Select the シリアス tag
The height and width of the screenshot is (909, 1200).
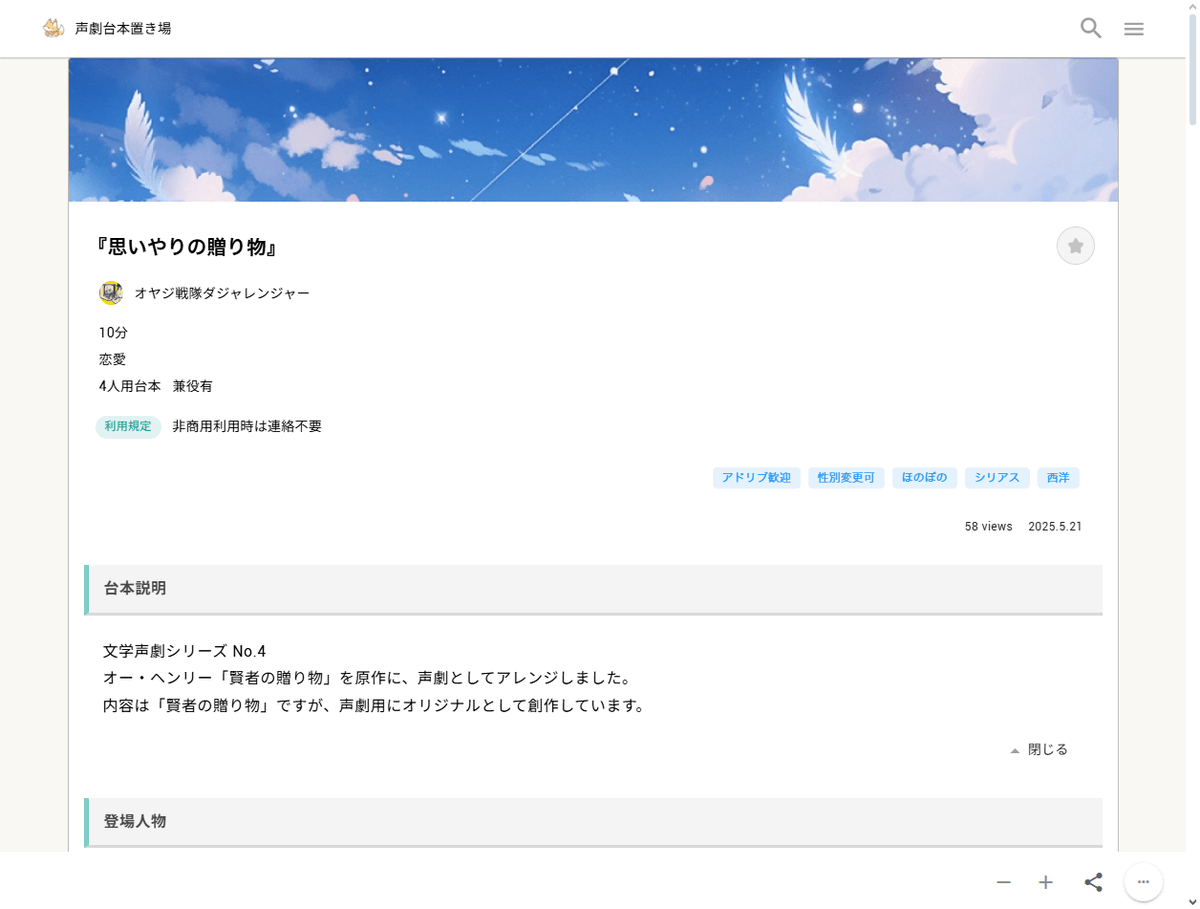click(x=997, y=478)
